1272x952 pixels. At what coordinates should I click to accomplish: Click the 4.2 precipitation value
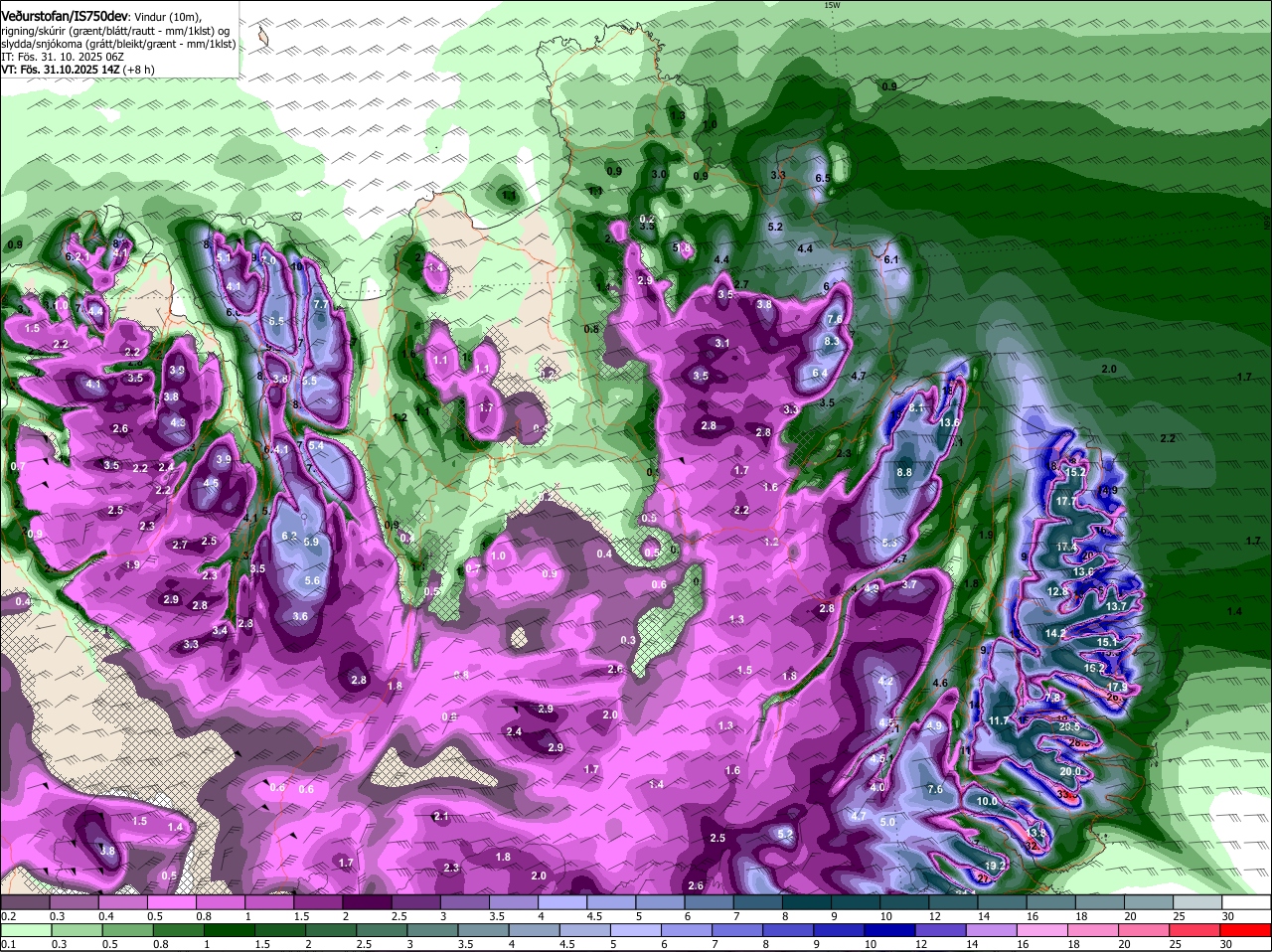point(886,682)
